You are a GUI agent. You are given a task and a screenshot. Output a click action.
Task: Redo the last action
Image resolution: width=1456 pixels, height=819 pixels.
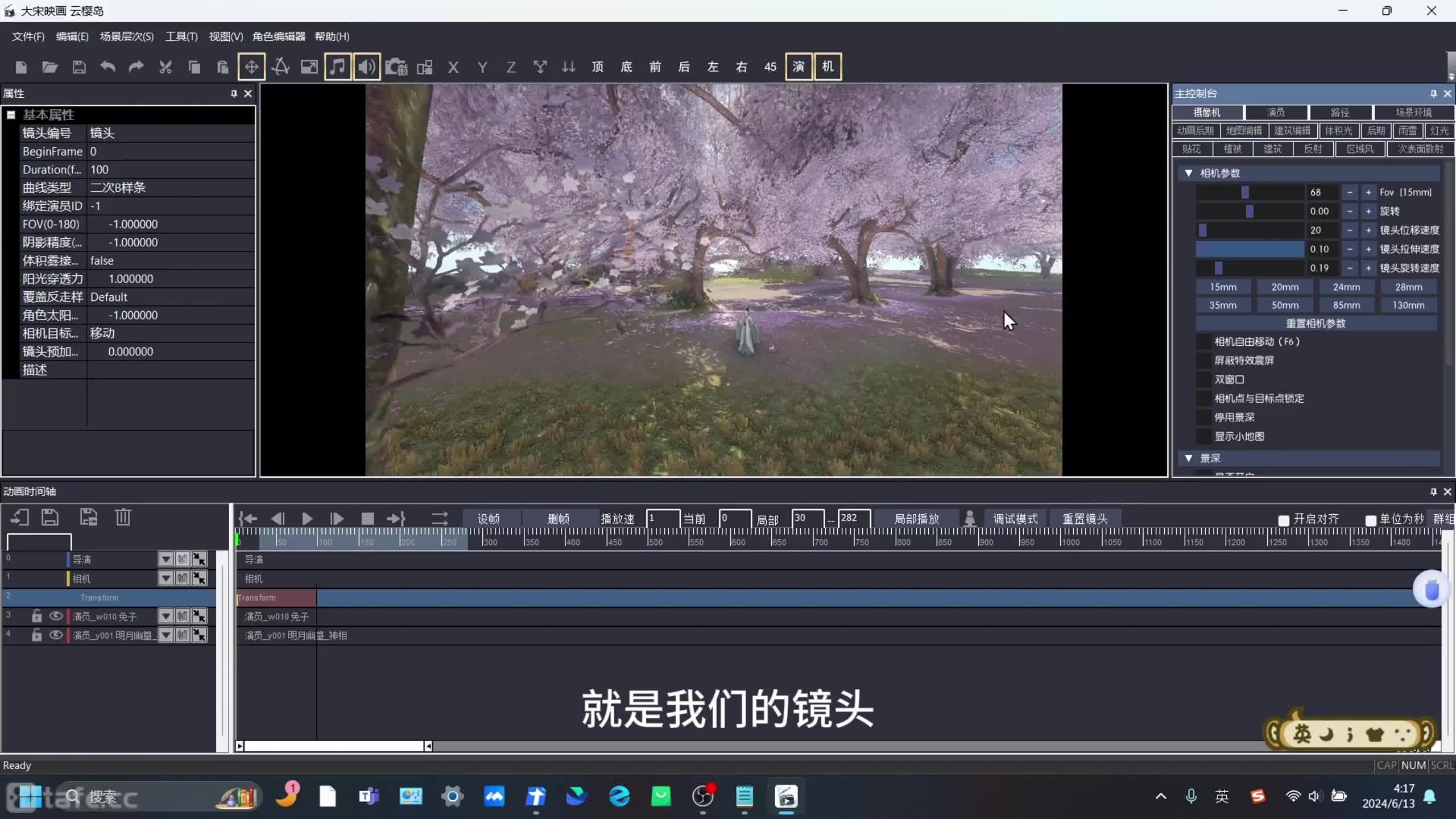(136, 67)
